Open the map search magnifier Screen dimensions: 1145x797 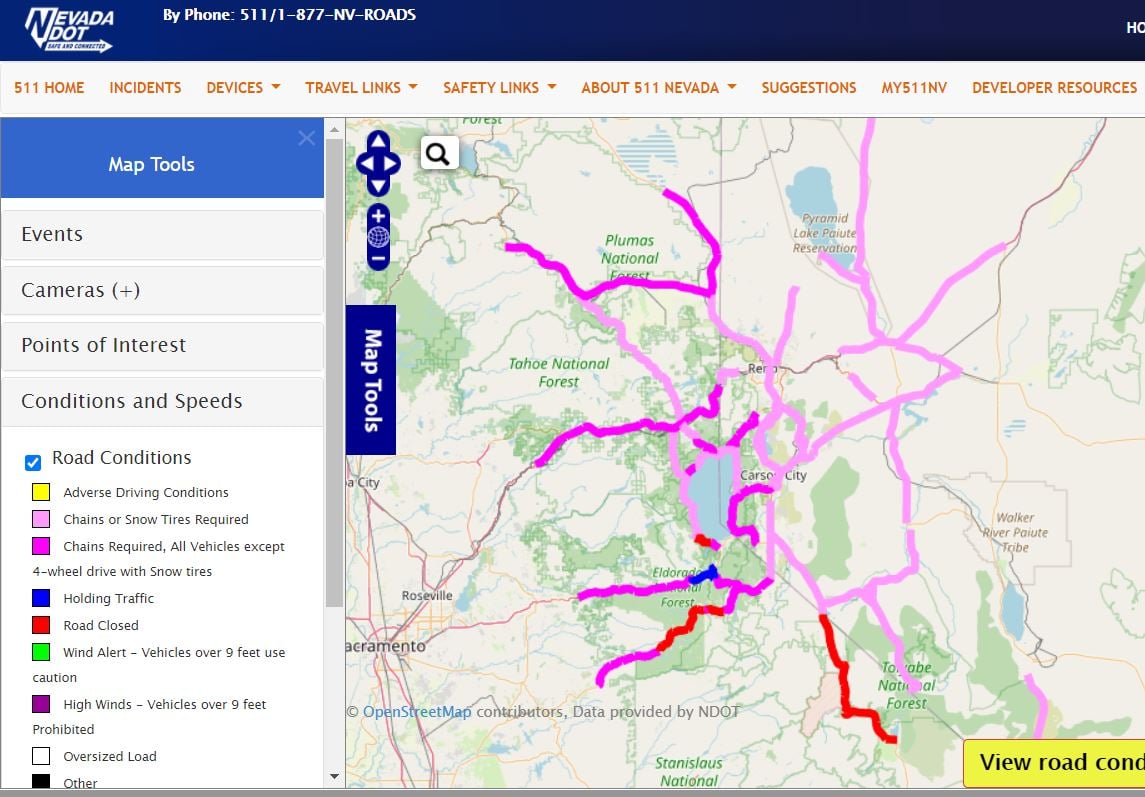pyautogui.click(x=439, y=153)
